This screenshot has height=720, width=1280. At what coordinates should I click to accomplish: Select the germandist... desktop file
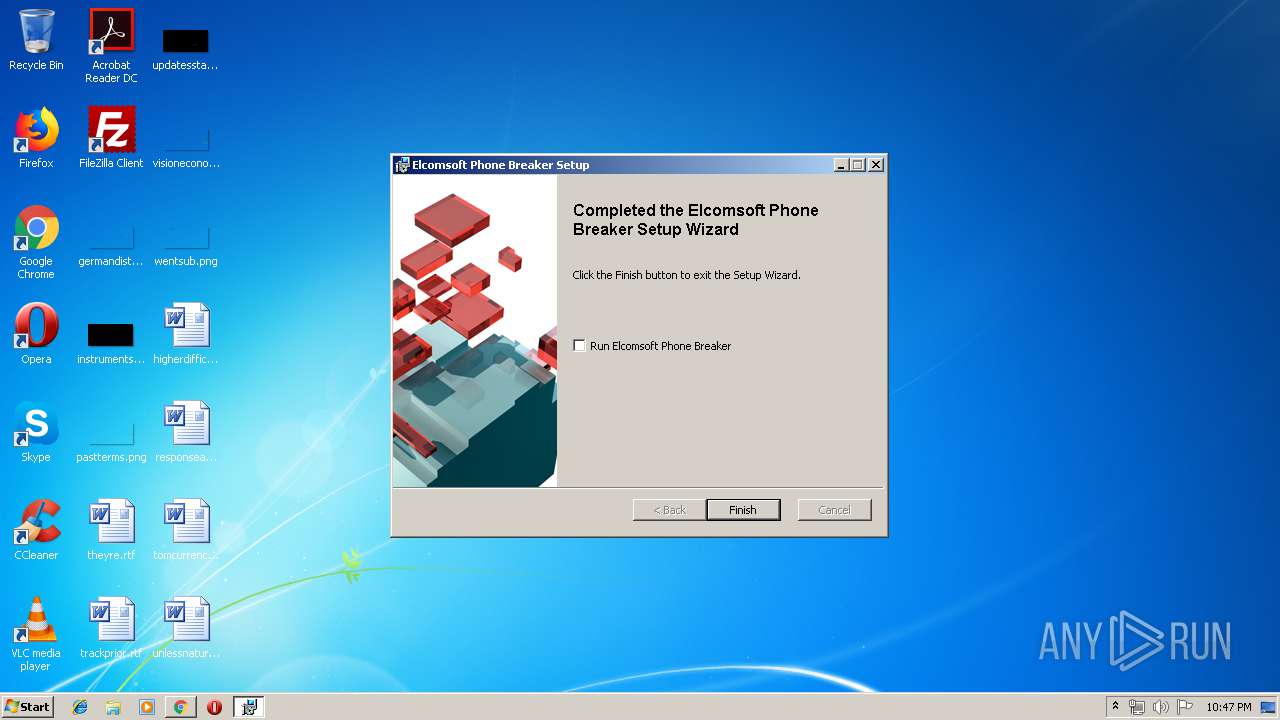[111, 245]
